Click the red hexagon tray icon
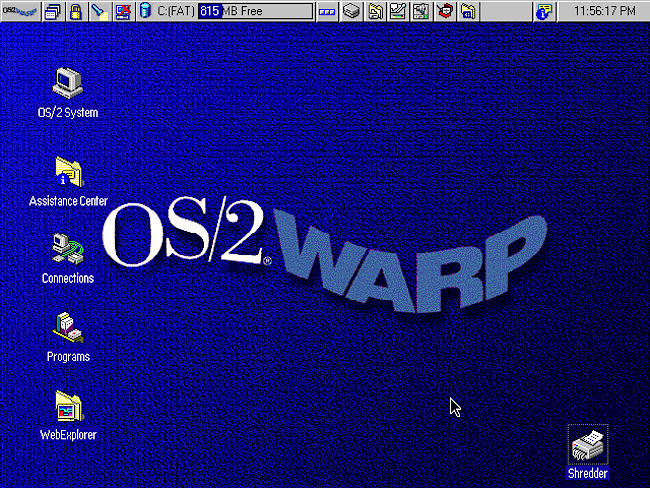 (x=444, y=11)
